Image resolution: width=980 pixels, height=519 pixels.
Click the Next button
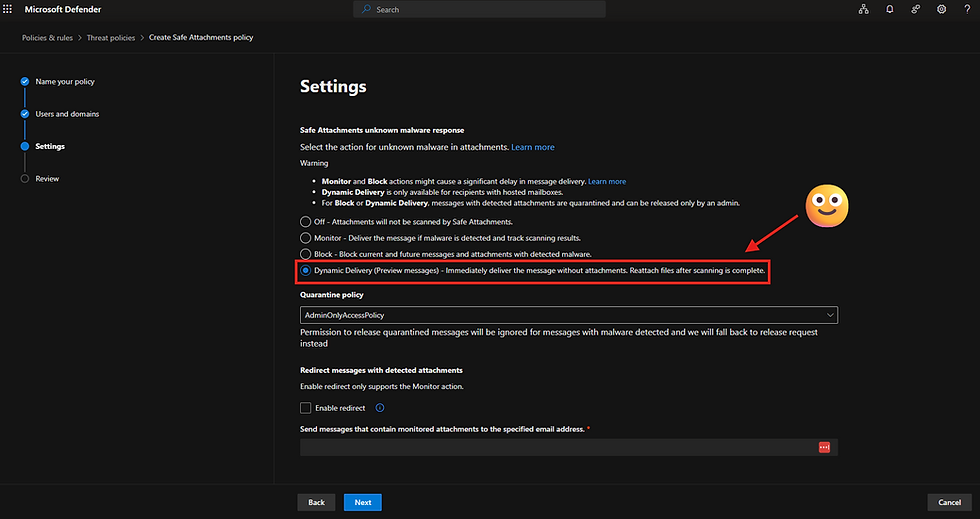point(362,502)
